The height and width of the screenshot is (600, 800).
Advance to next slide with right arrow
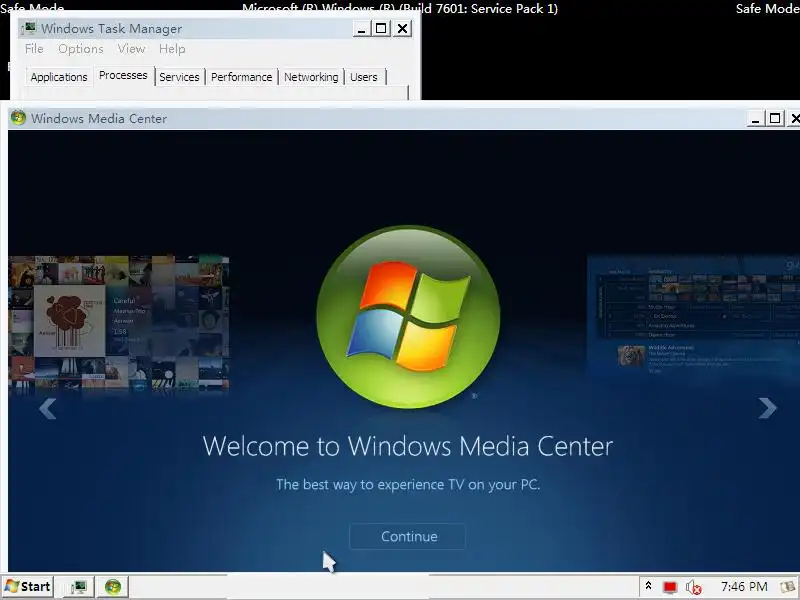[767, 408]
